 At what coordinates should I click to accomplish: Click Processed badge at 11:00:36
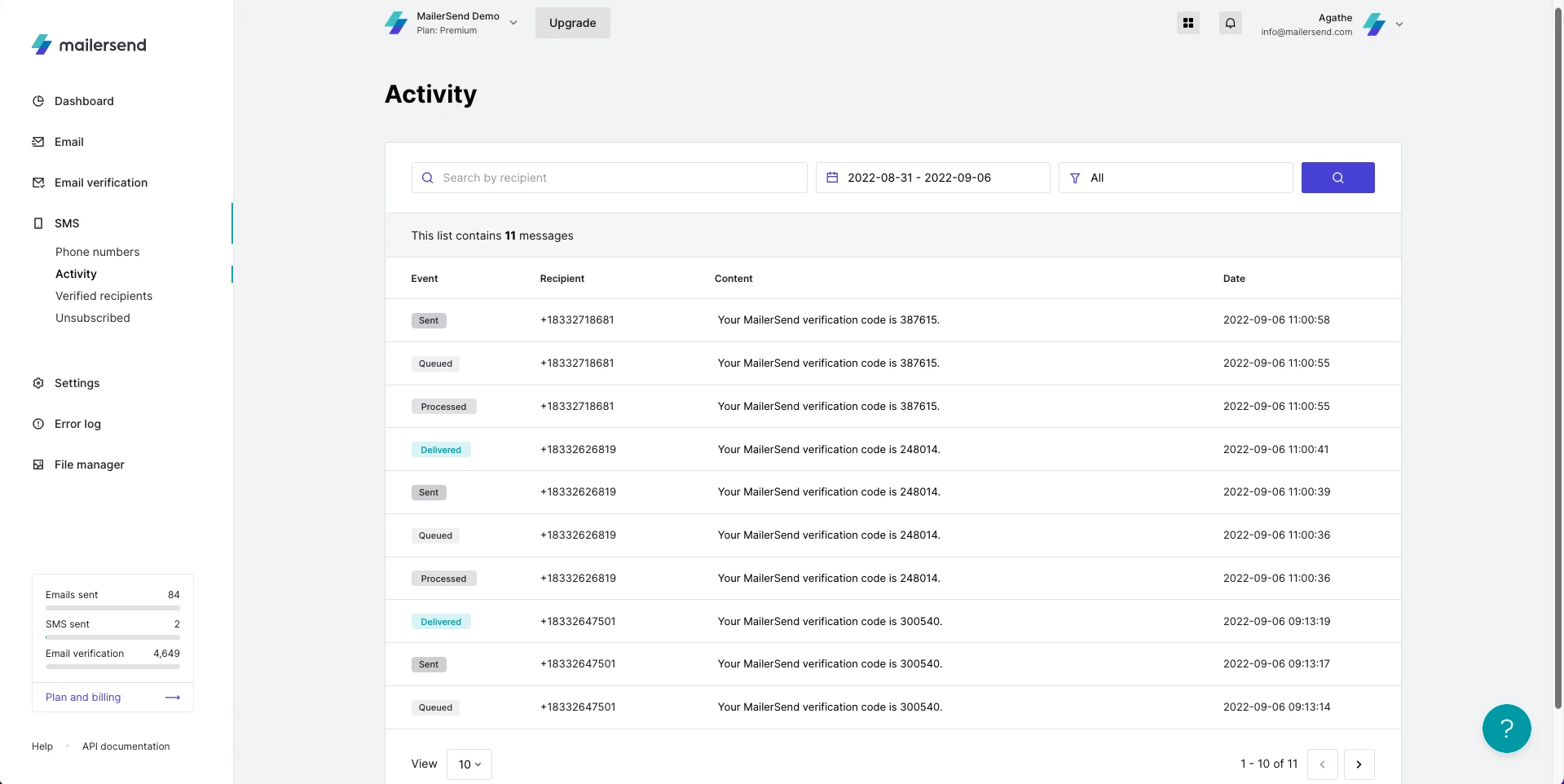coord(443,579)
